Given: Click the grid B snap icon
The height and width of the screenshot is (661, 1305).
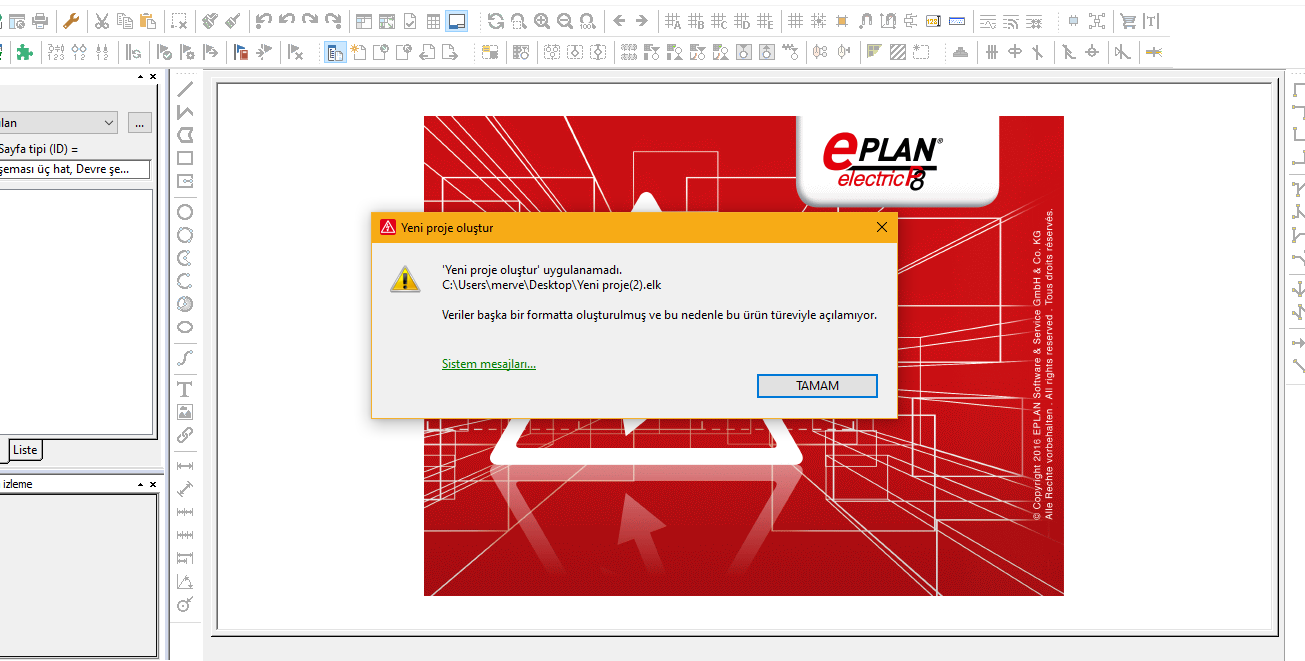Looking at the screenshot, I should click(x=697, y=20).
